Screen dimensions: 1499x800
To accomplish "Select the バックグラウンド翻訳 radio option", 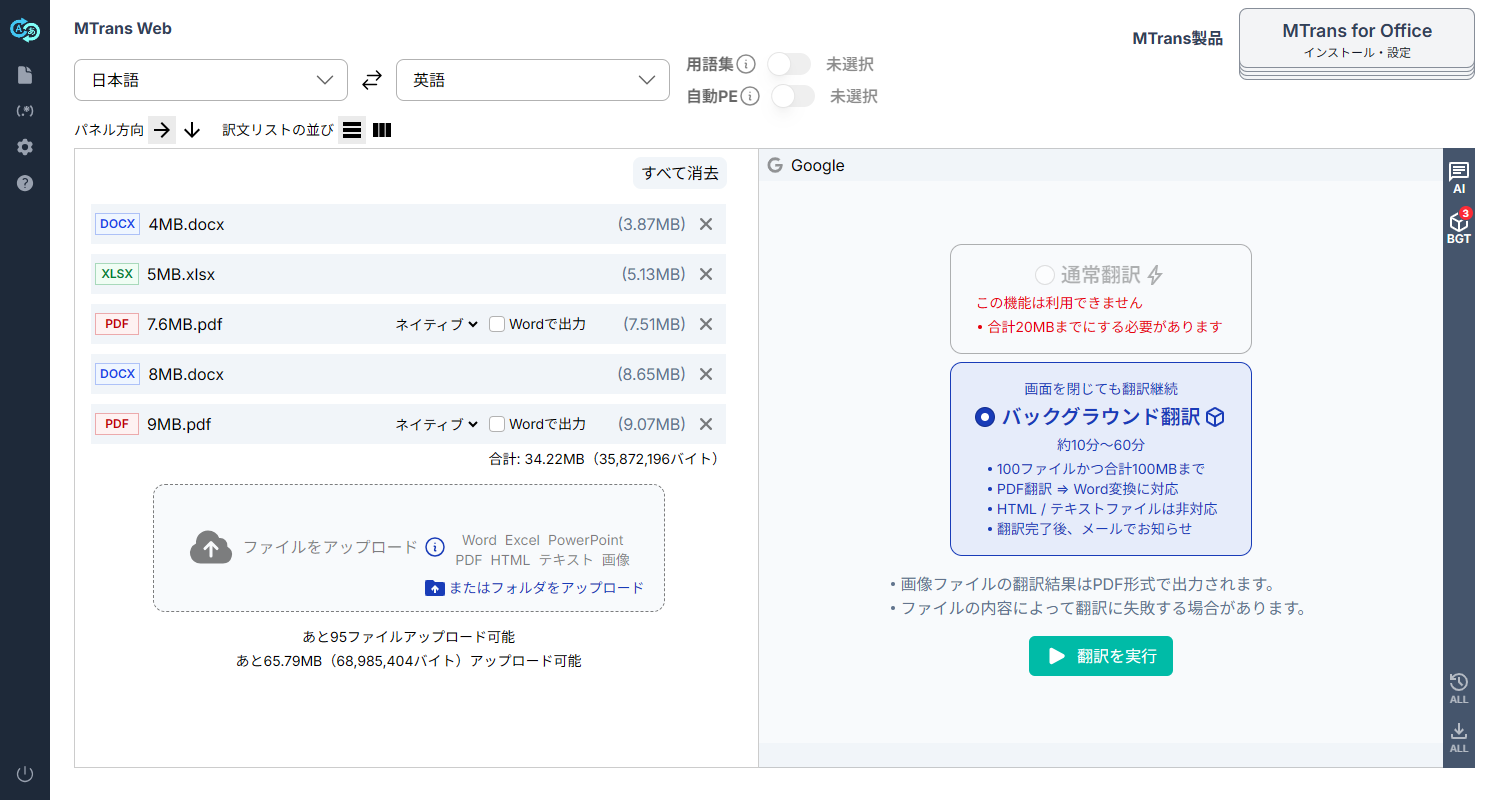I will [985, 417].
